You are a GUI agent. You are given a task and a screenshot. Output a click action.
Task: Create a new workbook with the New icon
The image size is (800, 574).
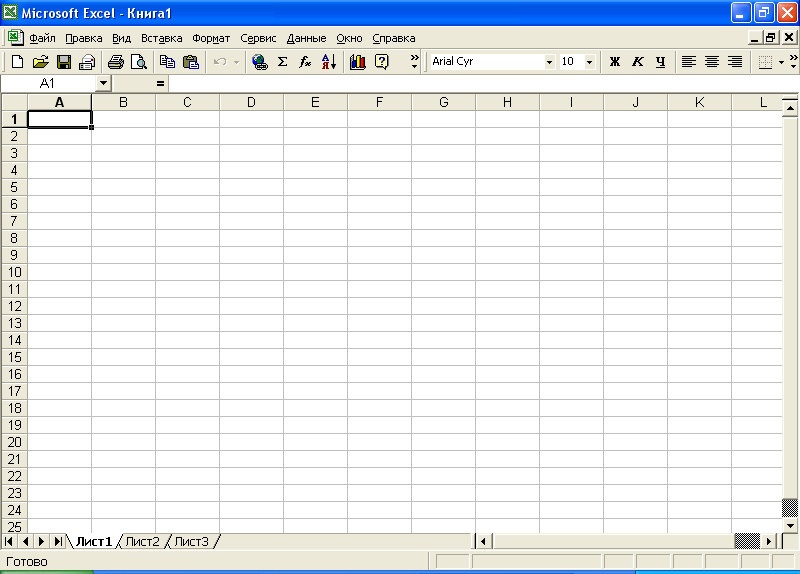[x=17, y=62]
